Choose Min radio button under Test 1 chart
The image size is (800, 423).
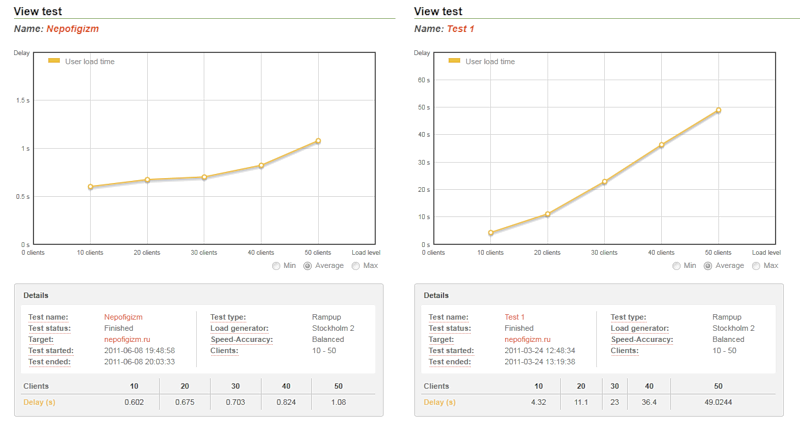676,266
